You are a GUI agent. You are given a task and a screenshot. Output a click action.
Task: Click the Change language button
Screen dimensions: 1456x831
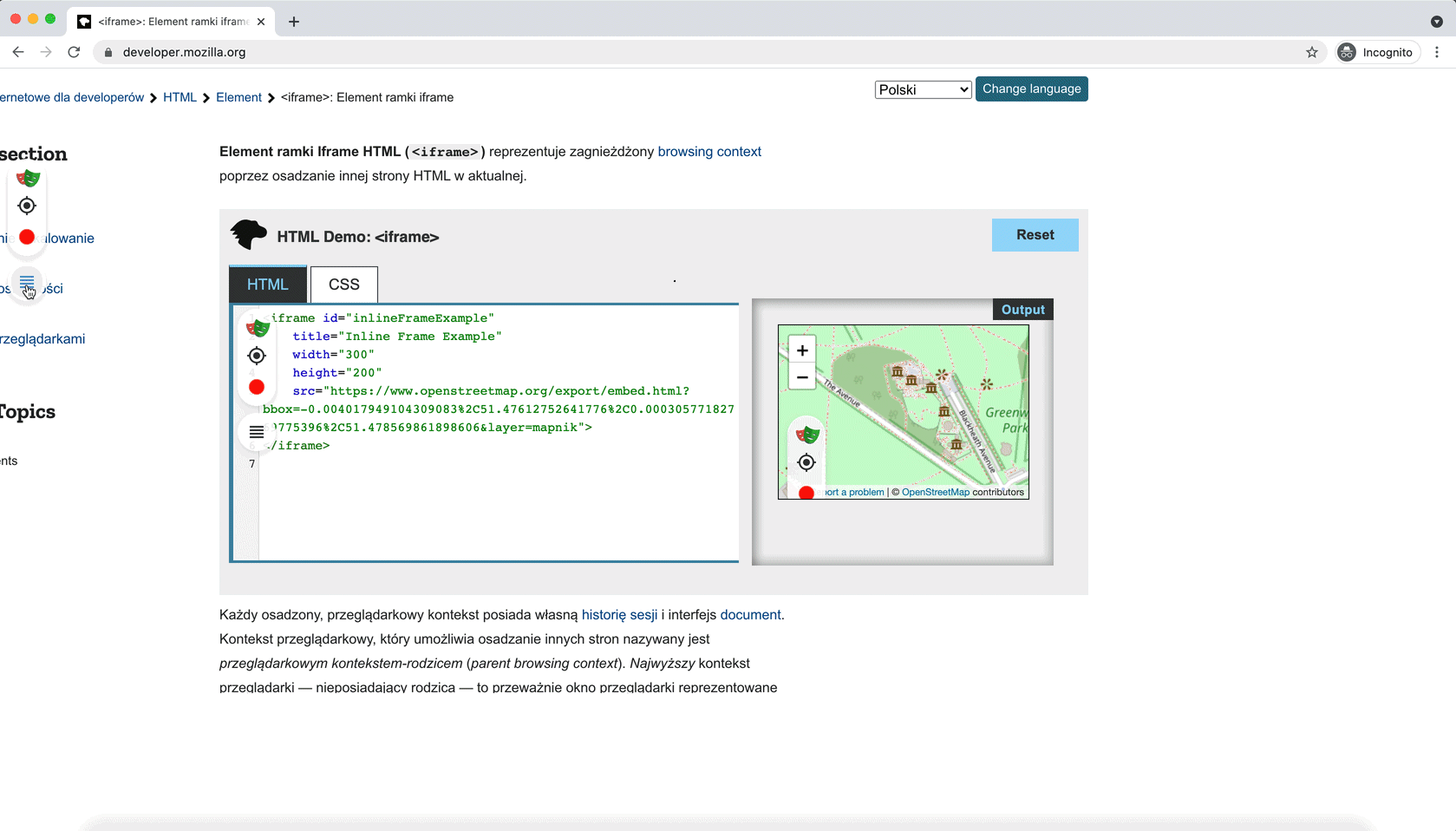[1032, 88]
